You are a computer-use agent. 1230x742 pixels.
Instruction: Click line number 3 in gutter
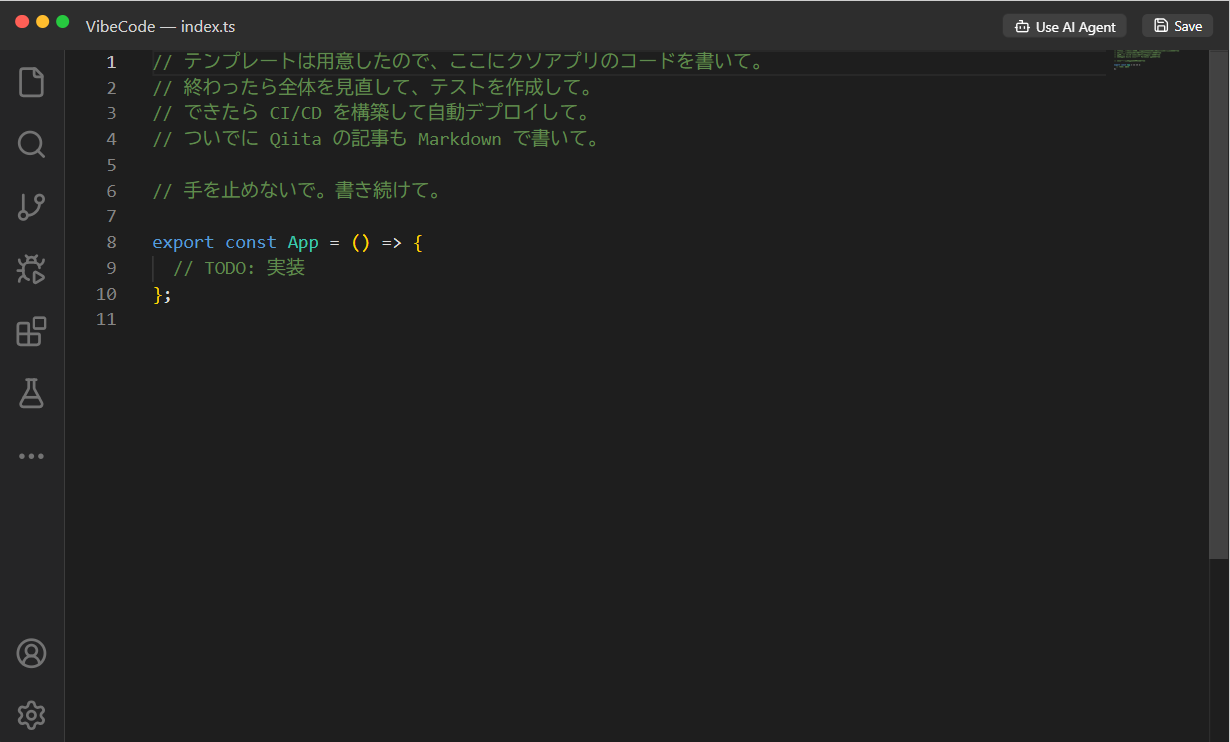tap(111, 113)
